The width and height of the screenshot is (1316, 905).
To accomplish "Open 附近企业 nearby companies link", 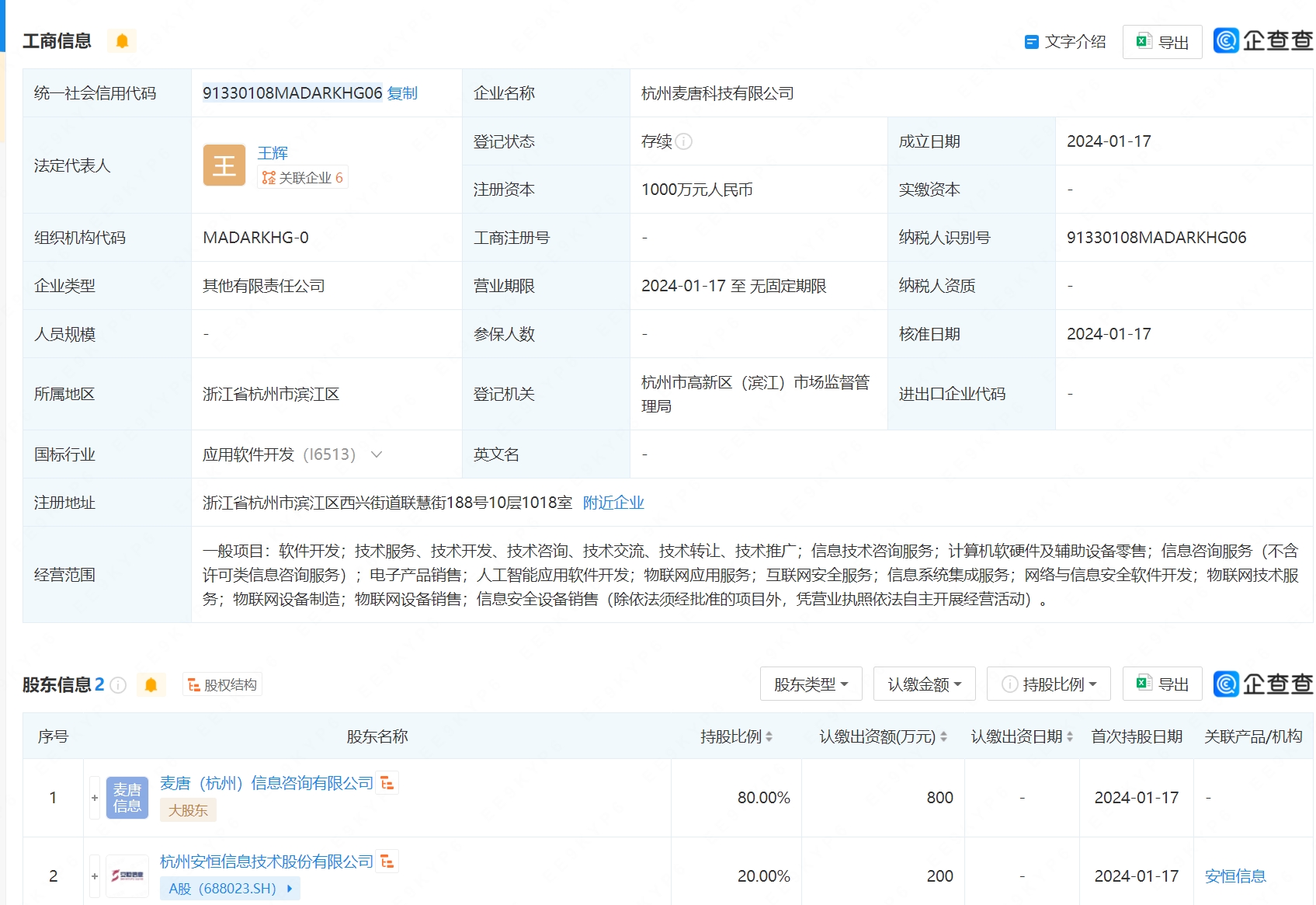I will point(613,503).
